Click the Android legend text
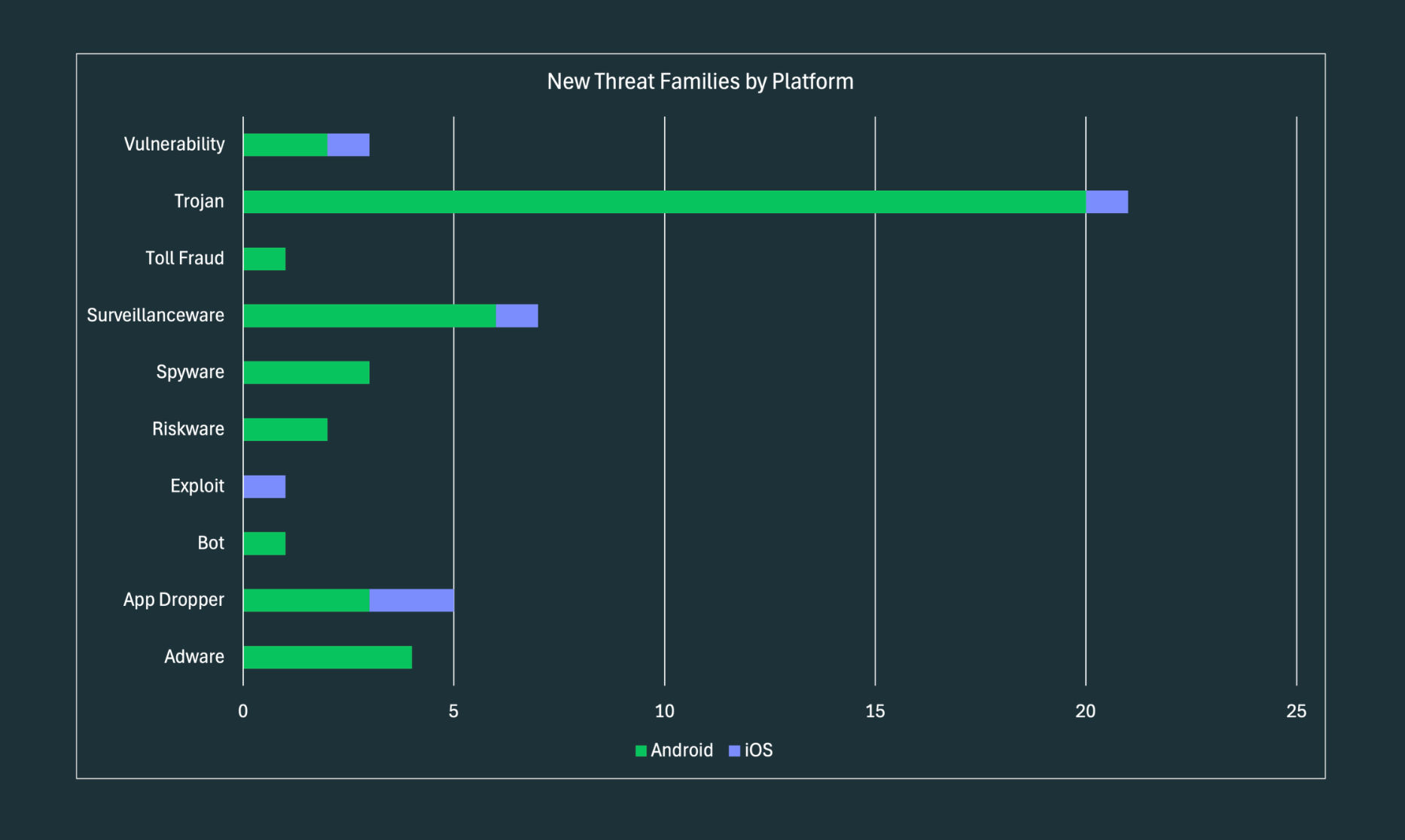This screenshot has width=1405, height=840. point(681,750)
